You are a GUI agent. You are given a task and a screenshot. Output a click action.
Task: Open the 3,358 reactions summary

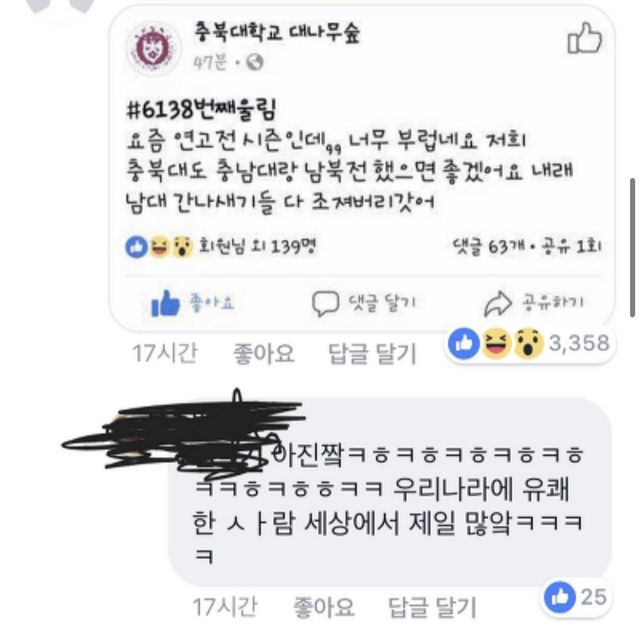point(529,343)
